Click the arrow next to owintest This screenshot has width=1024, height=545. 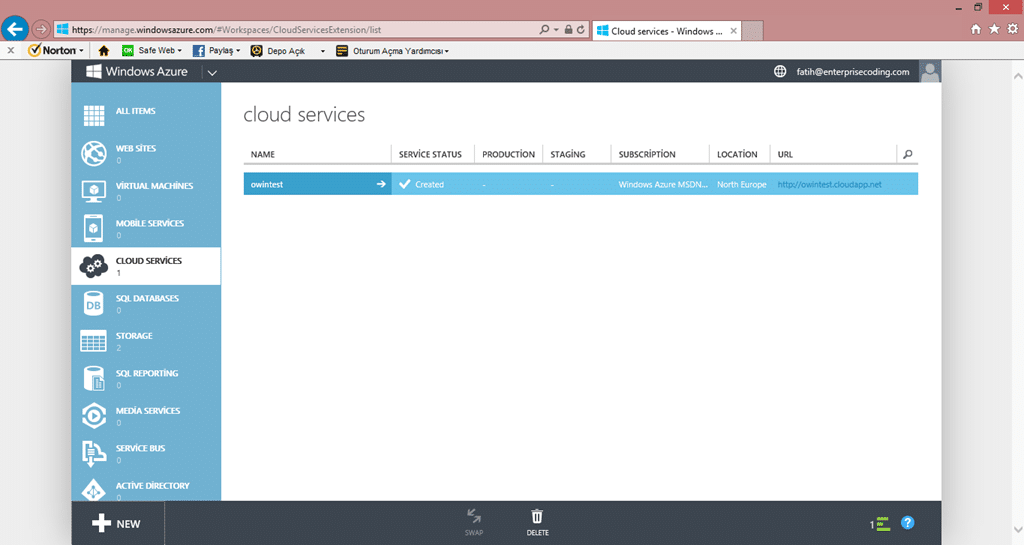point(381,184)
